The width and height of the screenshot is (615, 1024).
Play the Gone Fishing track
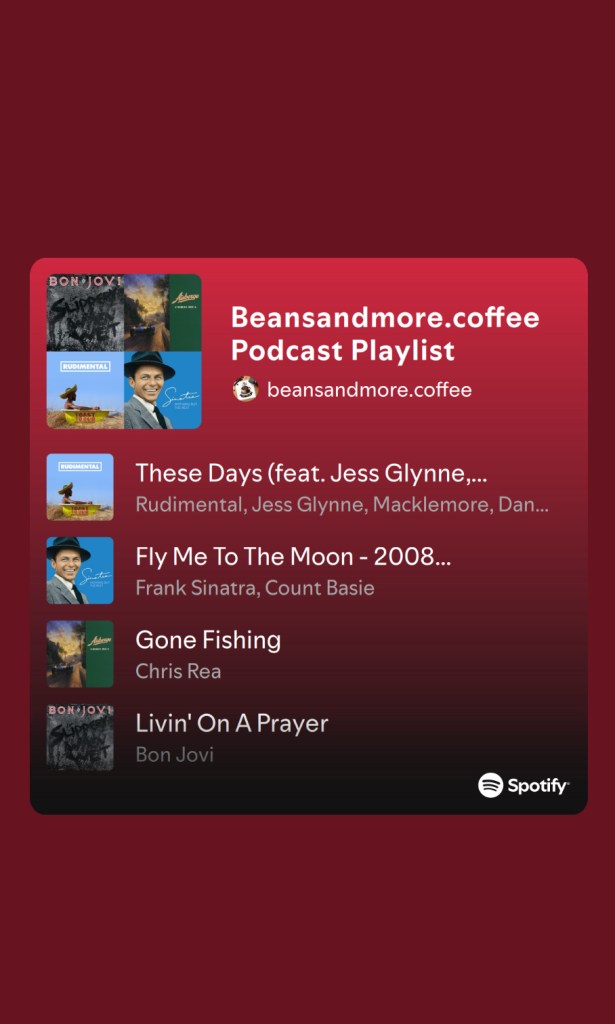pyautogui.click(x=208, y=640)
